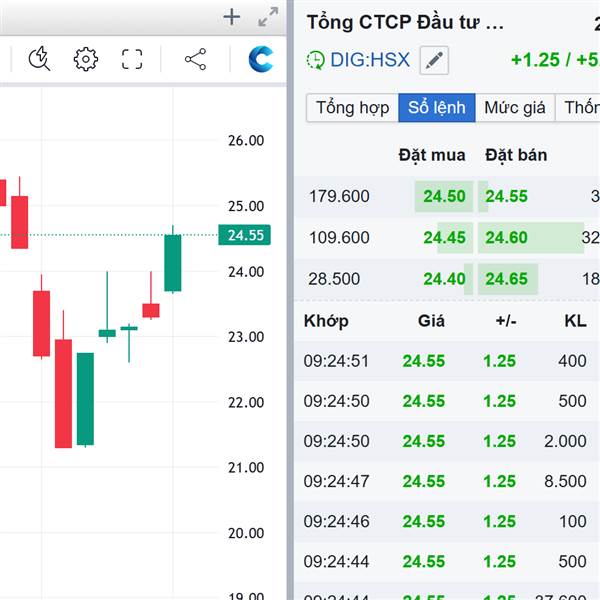
Task: Share the chart
Action: (x=195, y=59)
